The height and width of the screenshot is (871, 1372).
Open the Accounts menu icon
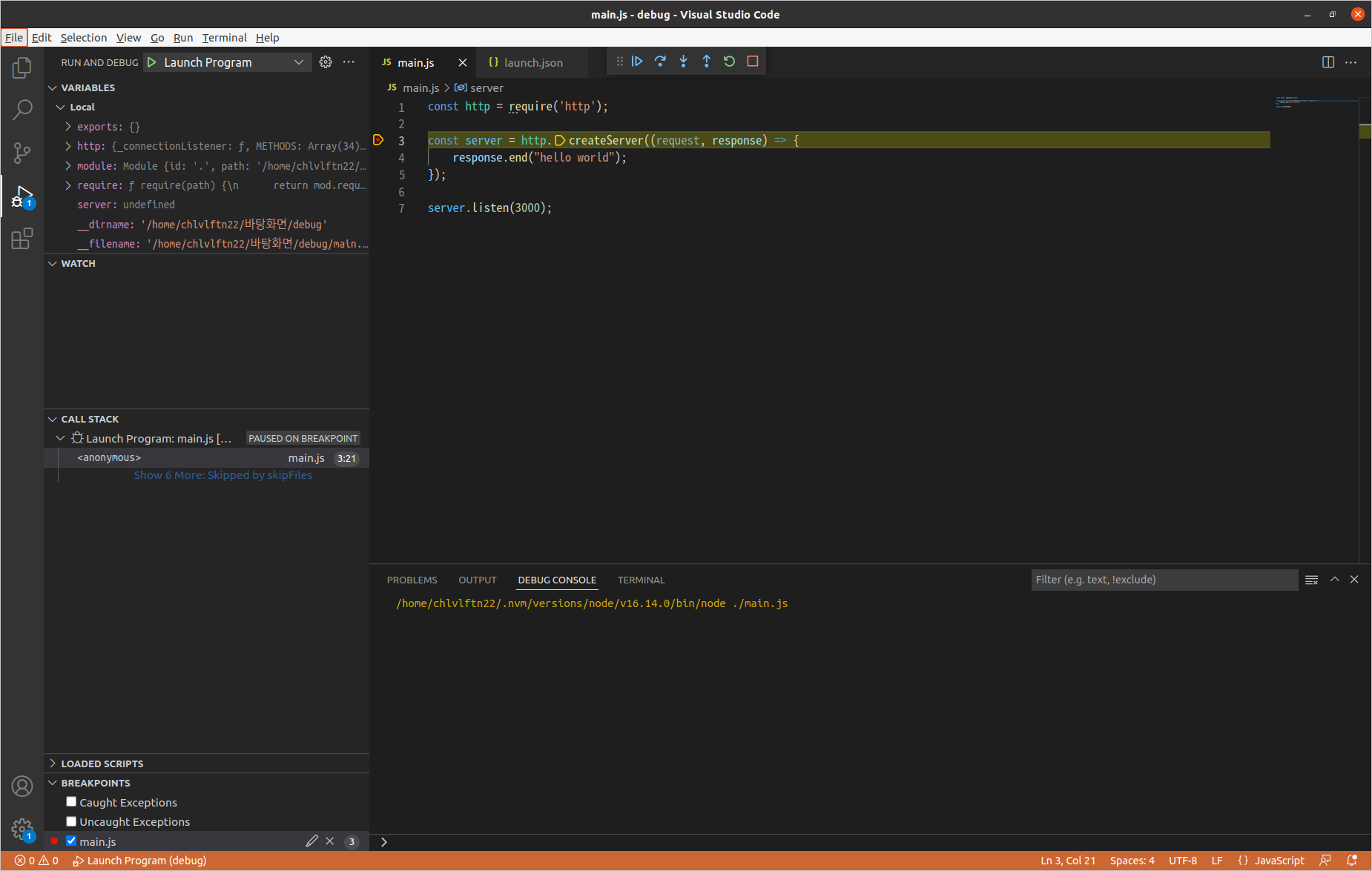tap(22, 786)
